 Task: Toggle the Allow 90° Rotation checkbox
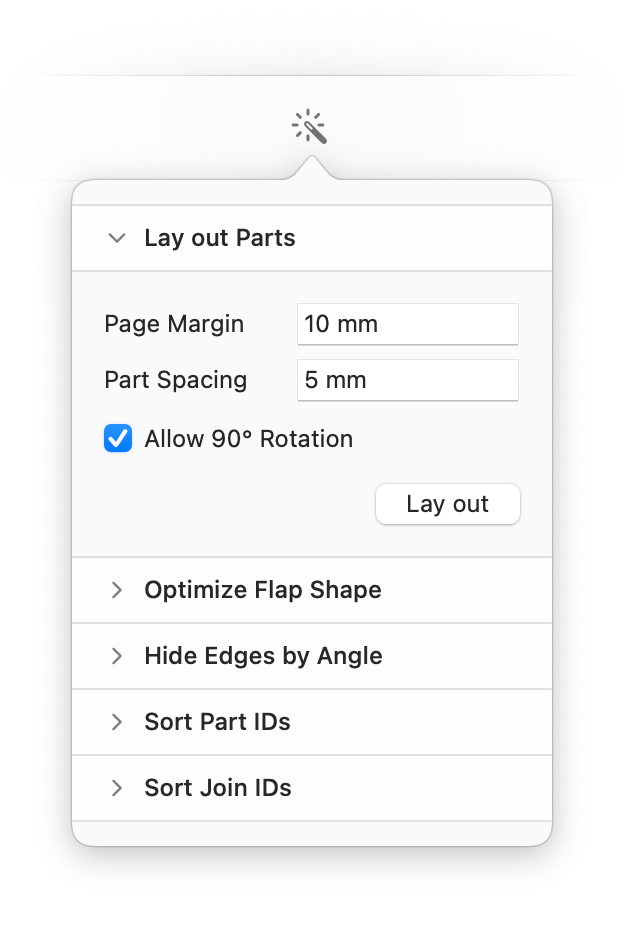click(118, 438)
